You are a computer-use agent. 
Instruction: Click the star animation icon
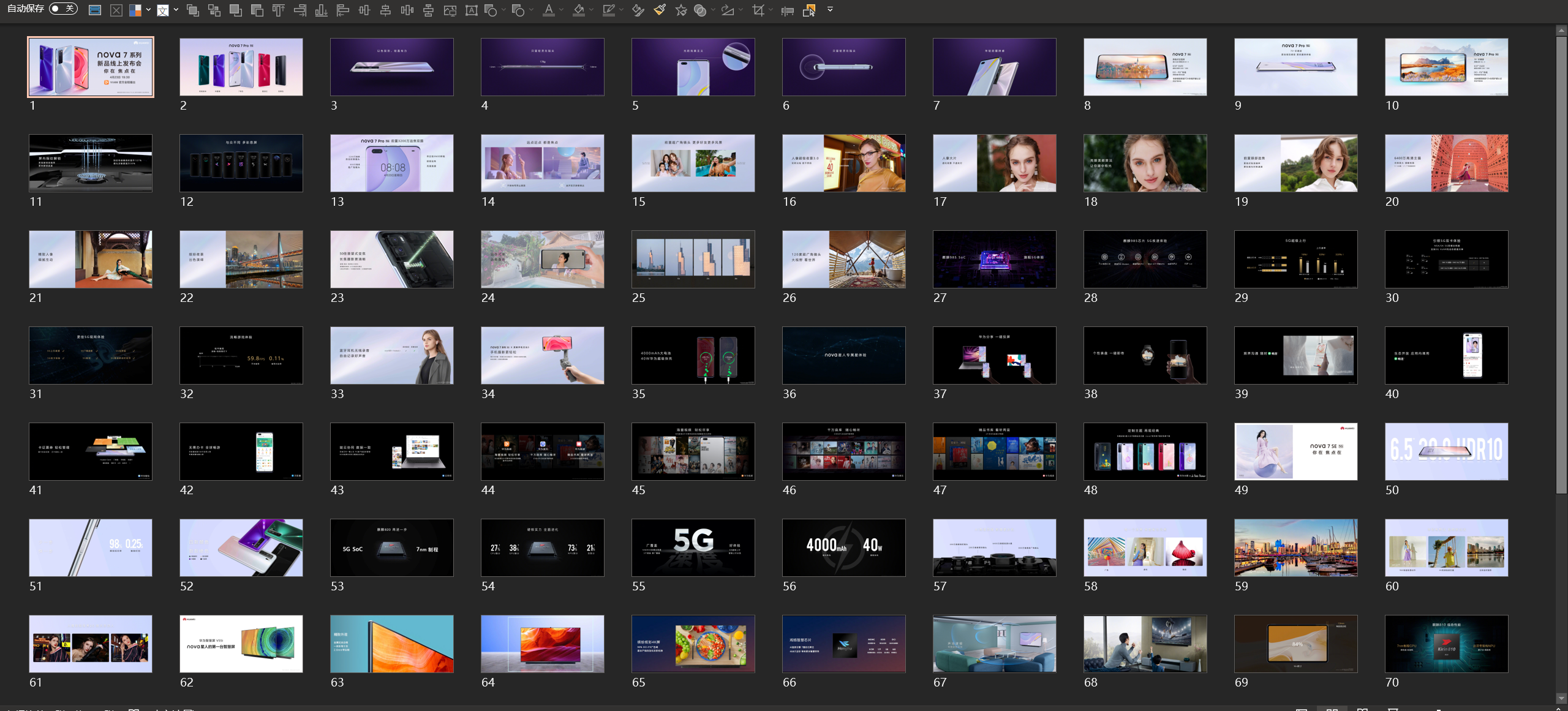coord(681,10)
